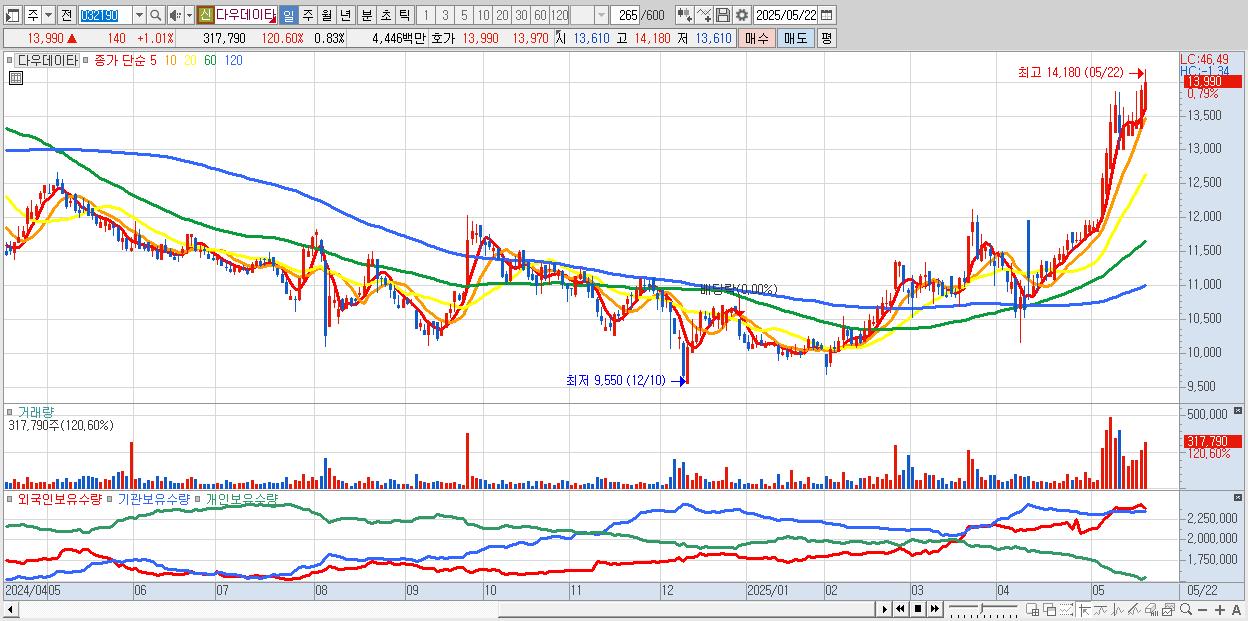Screen dimensions: 1248x621
Task: Expand the stock code 032190 dropdown
Action: [x=139, y=15]
